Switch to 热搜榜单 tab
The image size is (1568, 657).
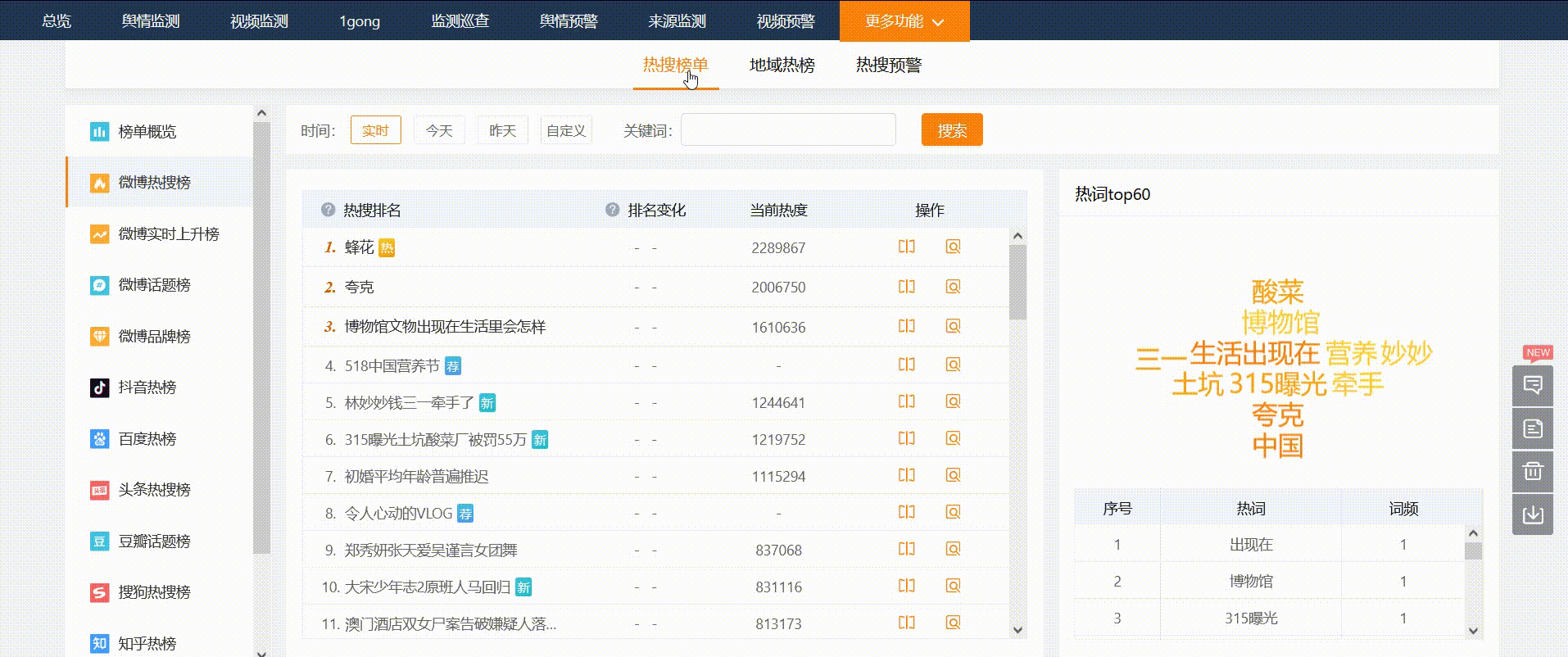coord(676,66)
